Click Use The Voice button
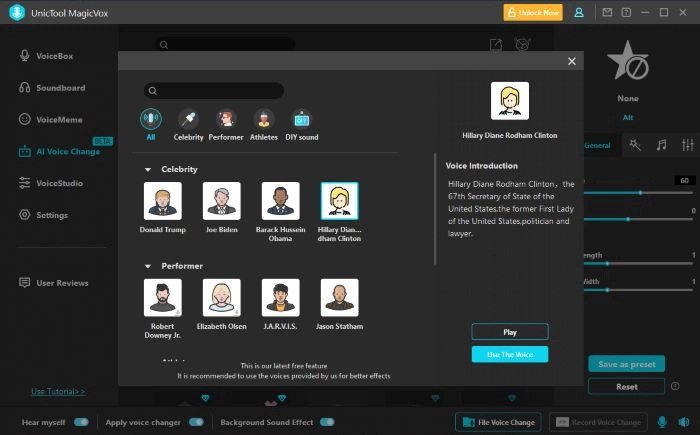 click(x=510, y=354)
